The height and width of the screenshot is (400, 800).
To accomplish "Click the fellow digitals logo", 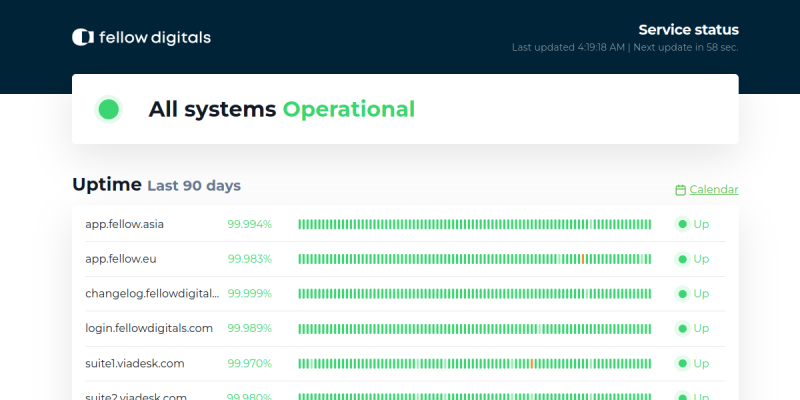I will point(141,37).
